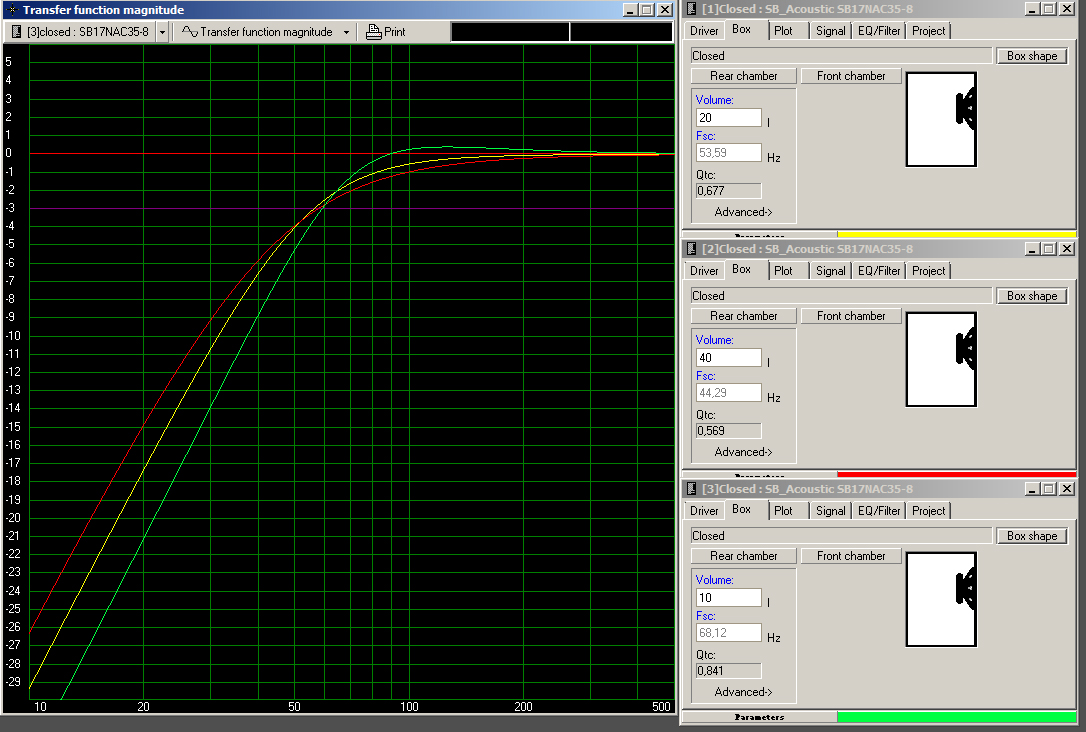
Task: Click Volume field showing 10 liters
Action: pyautogui.click(x=729, y=598)
